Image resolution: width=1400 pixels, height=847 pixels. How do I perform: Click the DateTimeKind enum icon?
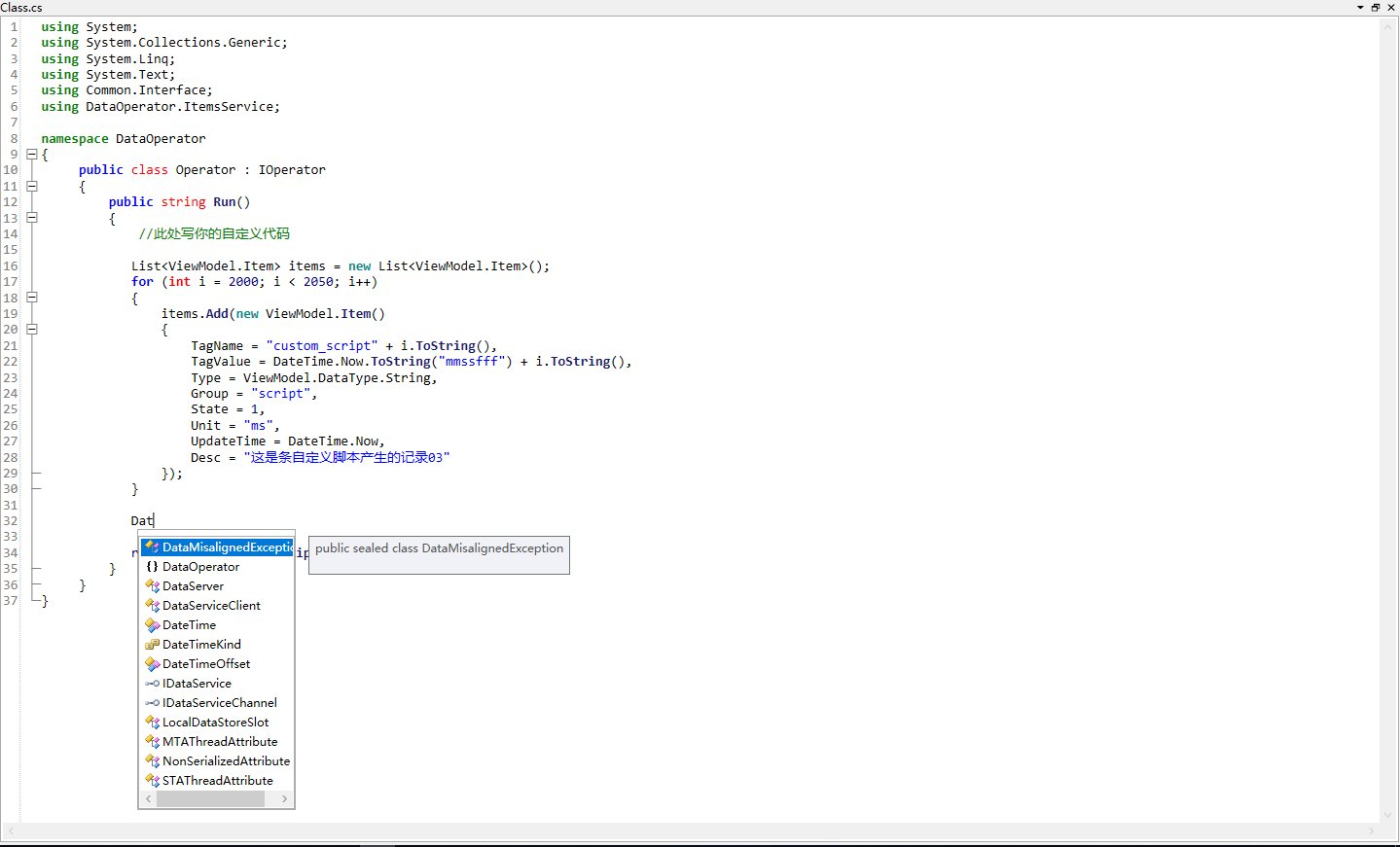pyautogui.click(x=152, y=645)
